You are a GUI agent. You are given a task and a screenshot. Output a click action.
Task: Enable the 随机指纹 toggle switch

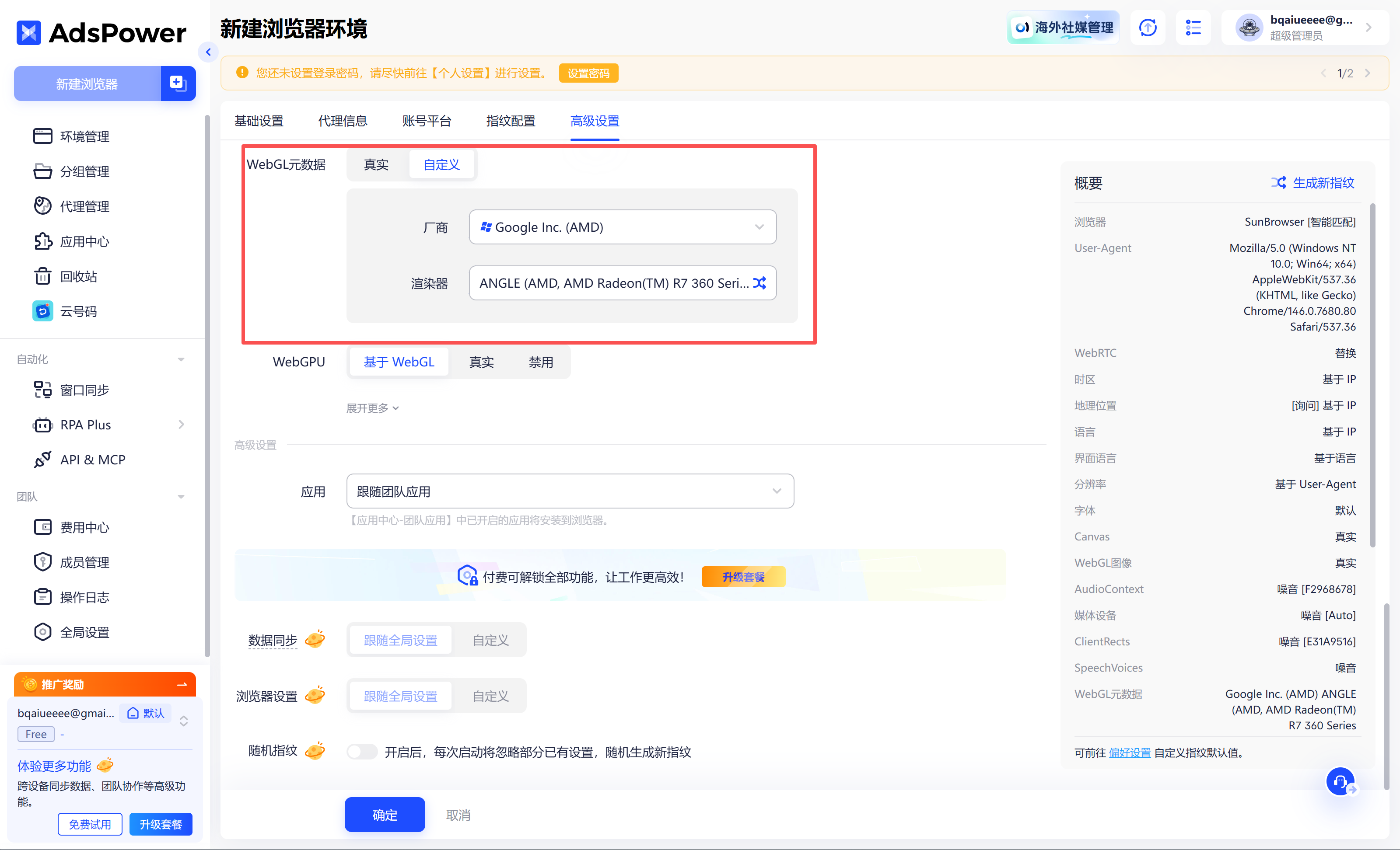tap(362, 752)
